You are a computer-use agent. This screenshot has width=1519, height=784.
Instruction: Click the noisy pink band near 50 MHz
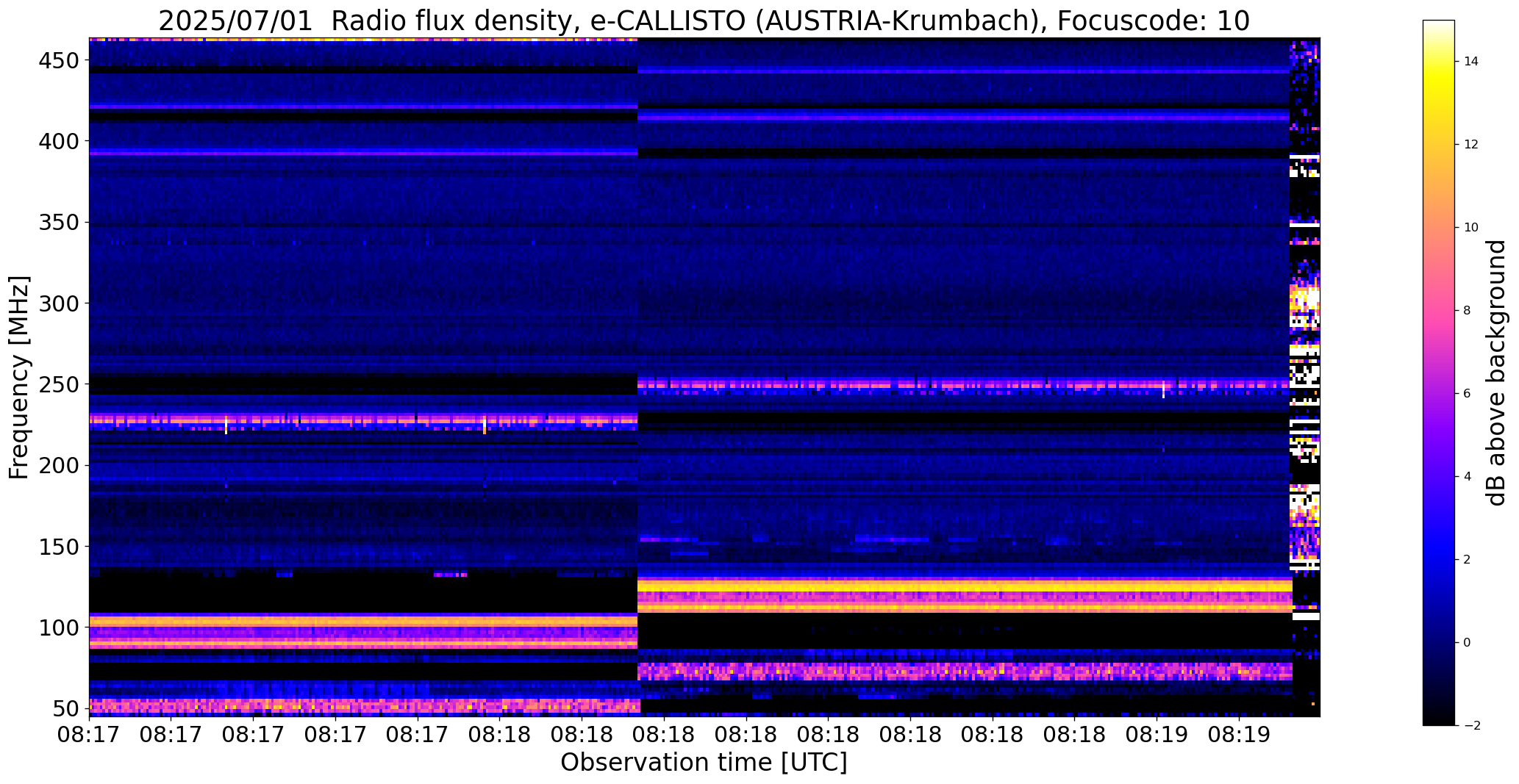365,705
